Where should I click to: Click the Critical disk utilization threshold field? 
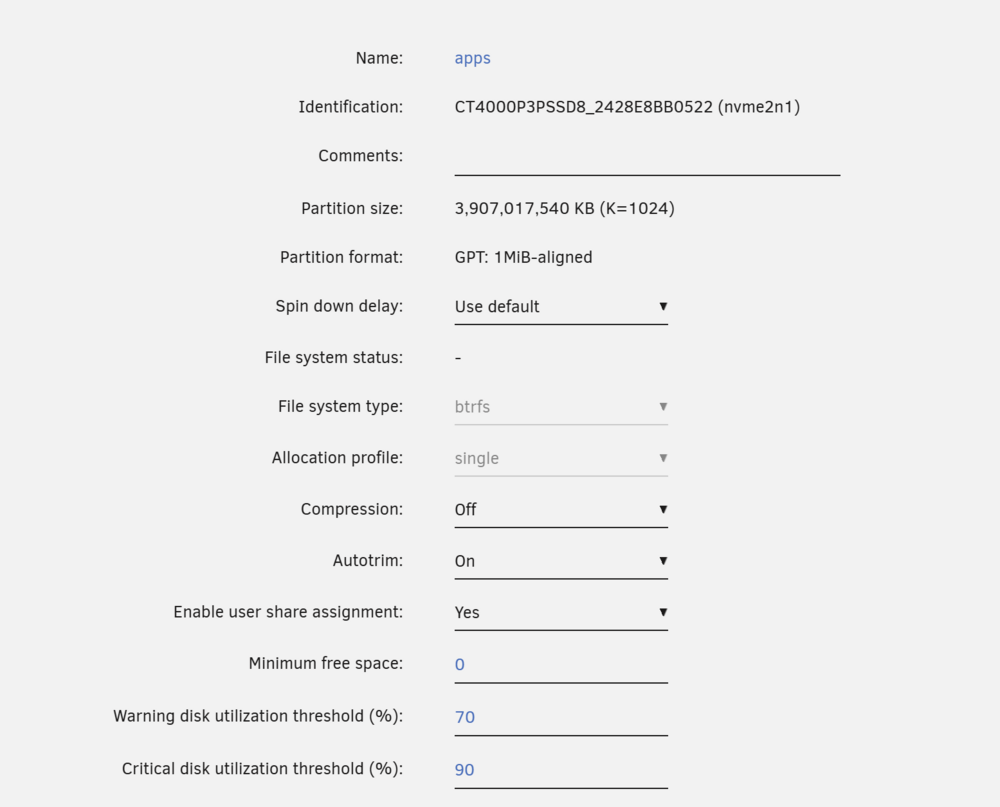(561, 770)
